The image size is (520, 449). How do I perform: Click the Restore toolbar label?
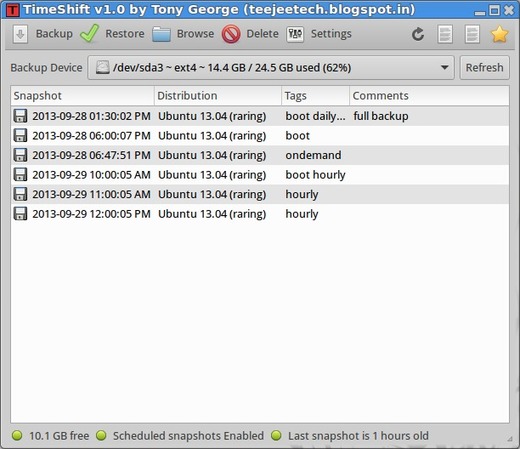click(125, 34)
